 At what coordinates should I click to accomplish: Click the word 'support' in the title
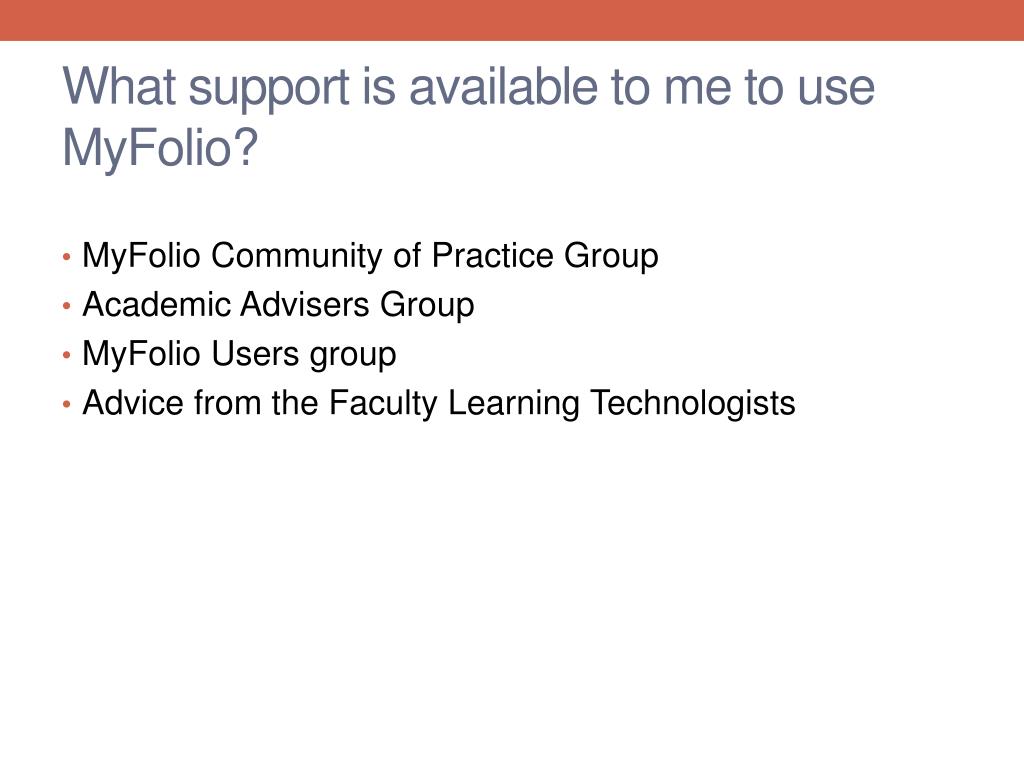pyautogui.click(x=269, y=89)
